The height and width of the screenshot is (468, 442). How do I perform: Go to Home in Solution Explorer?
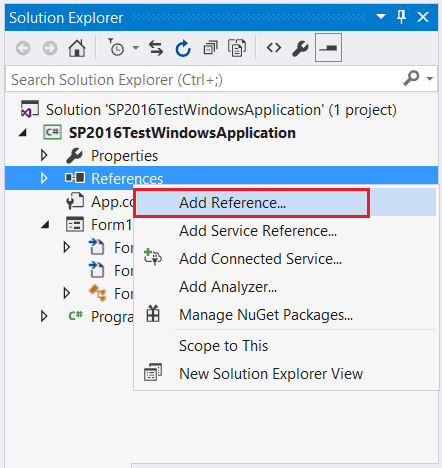point(77,48)
